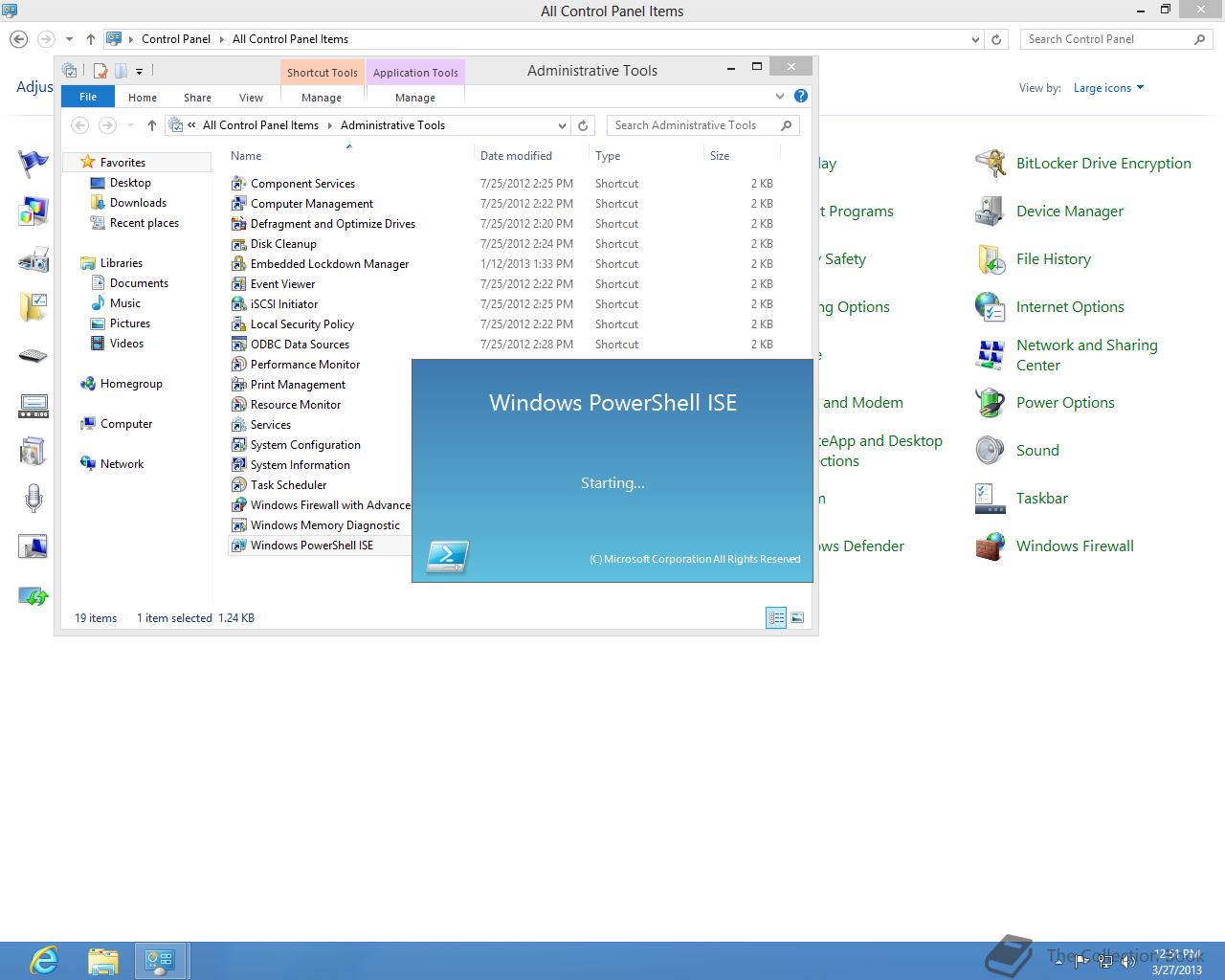Click the Control Panel taskbar button
1225x980 pixels.
tap(160, 960)
